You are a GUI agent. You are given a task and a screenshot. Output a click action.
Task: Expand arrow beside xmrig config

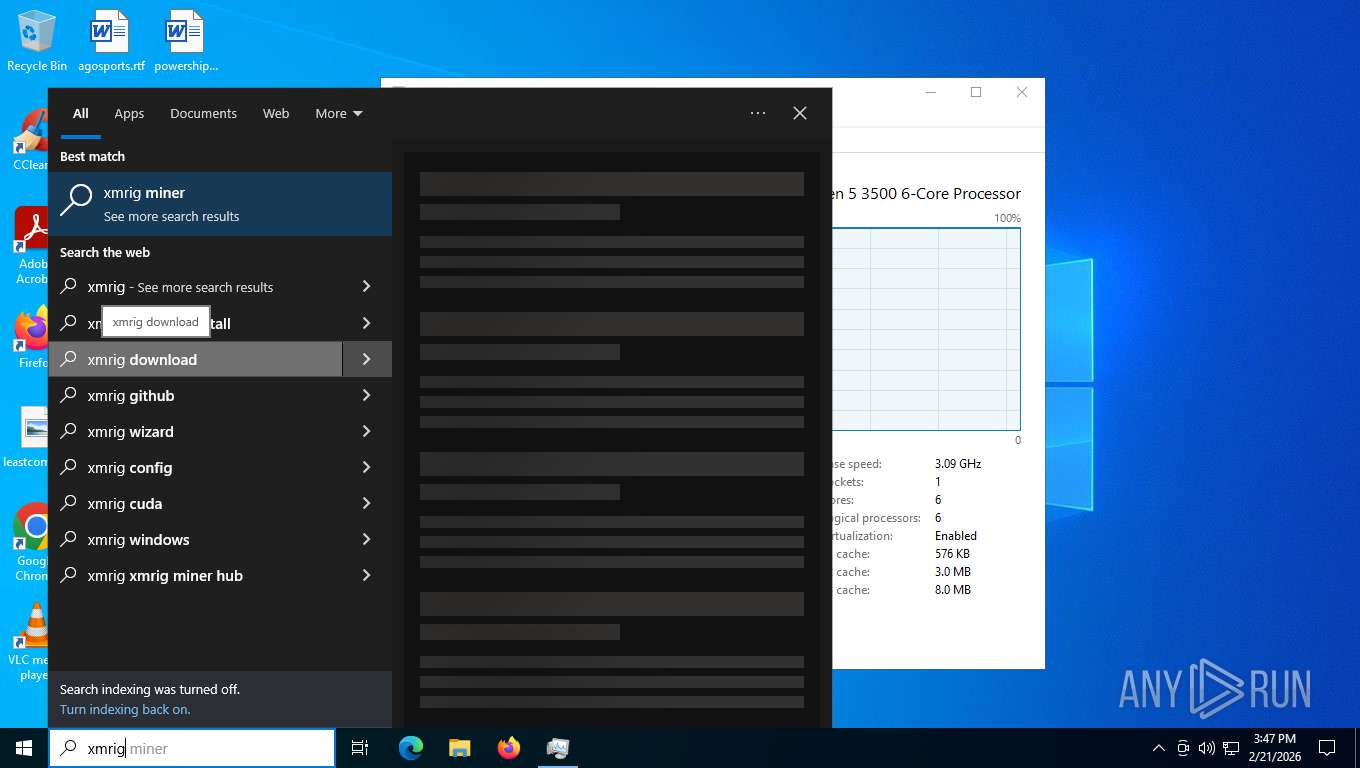[367, 467]
